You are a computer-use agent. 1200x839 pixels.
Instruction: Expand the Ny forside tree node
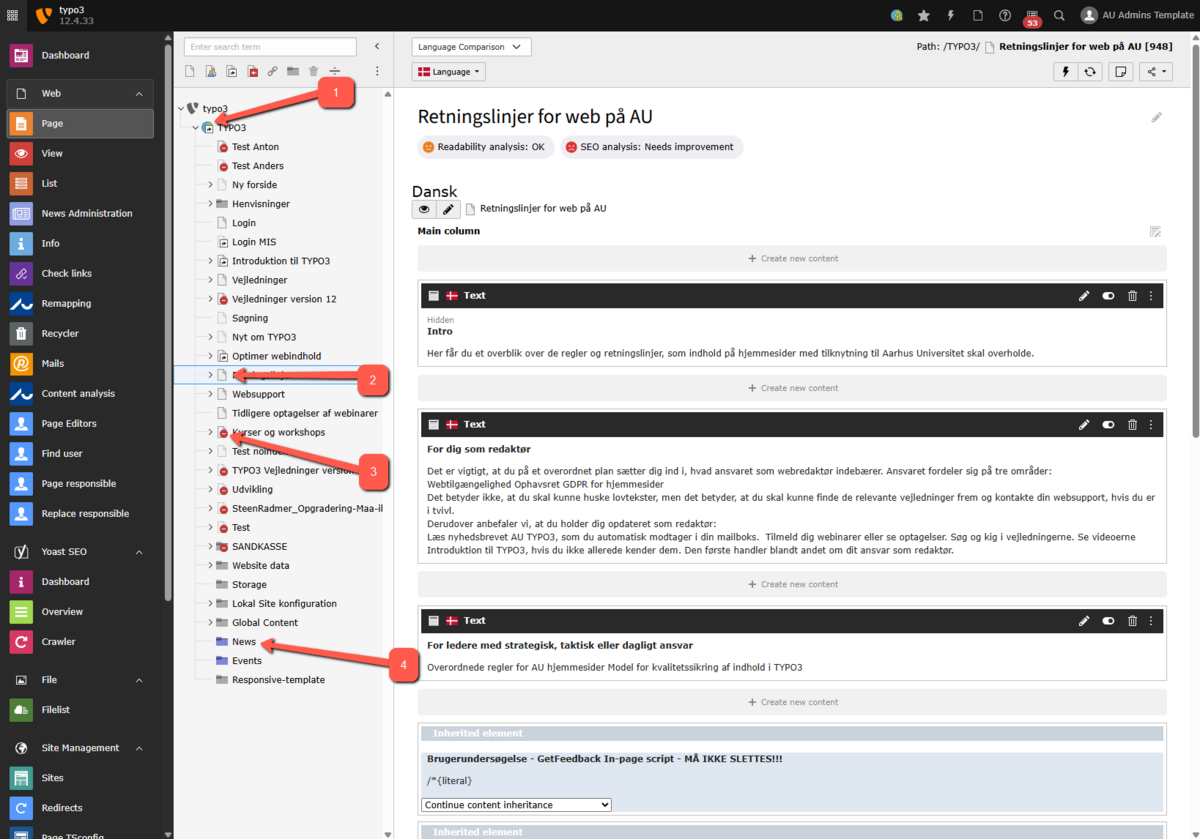tap(210, 184)
